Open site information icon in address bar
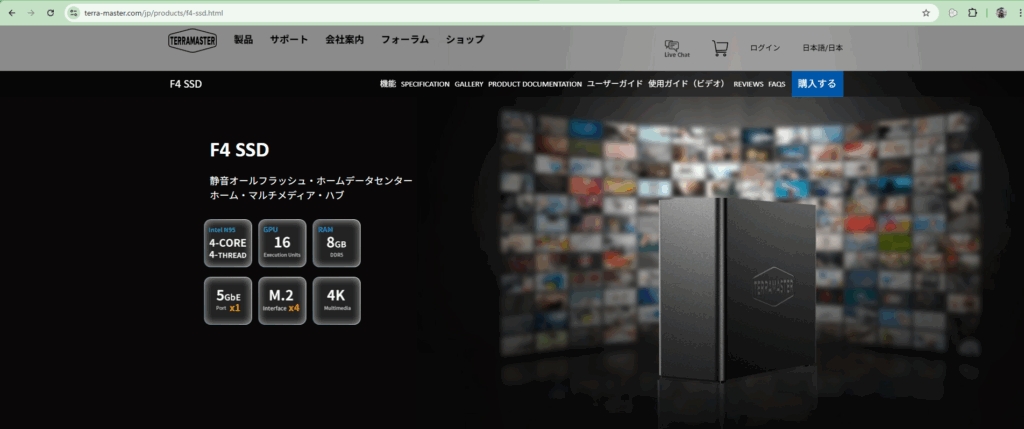 pos(73,13)
